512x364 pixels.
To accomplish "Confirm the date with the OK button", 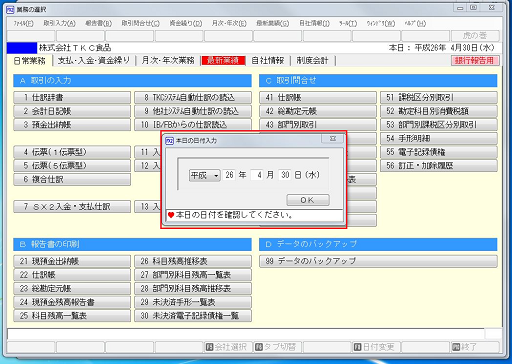I will point(308,200).
